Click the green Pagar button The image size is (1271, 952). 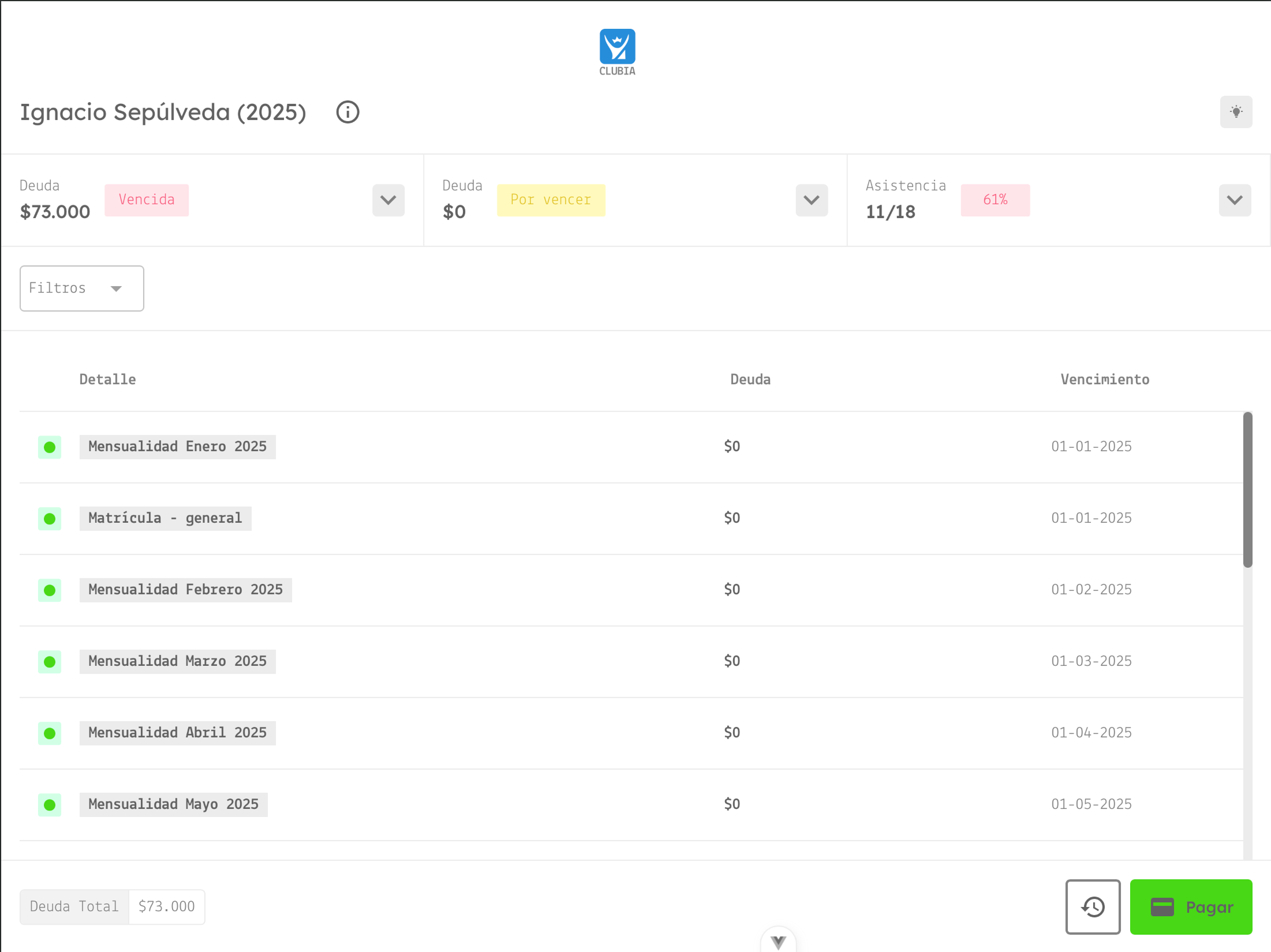pyautogui.click(x=1190, y=906)
